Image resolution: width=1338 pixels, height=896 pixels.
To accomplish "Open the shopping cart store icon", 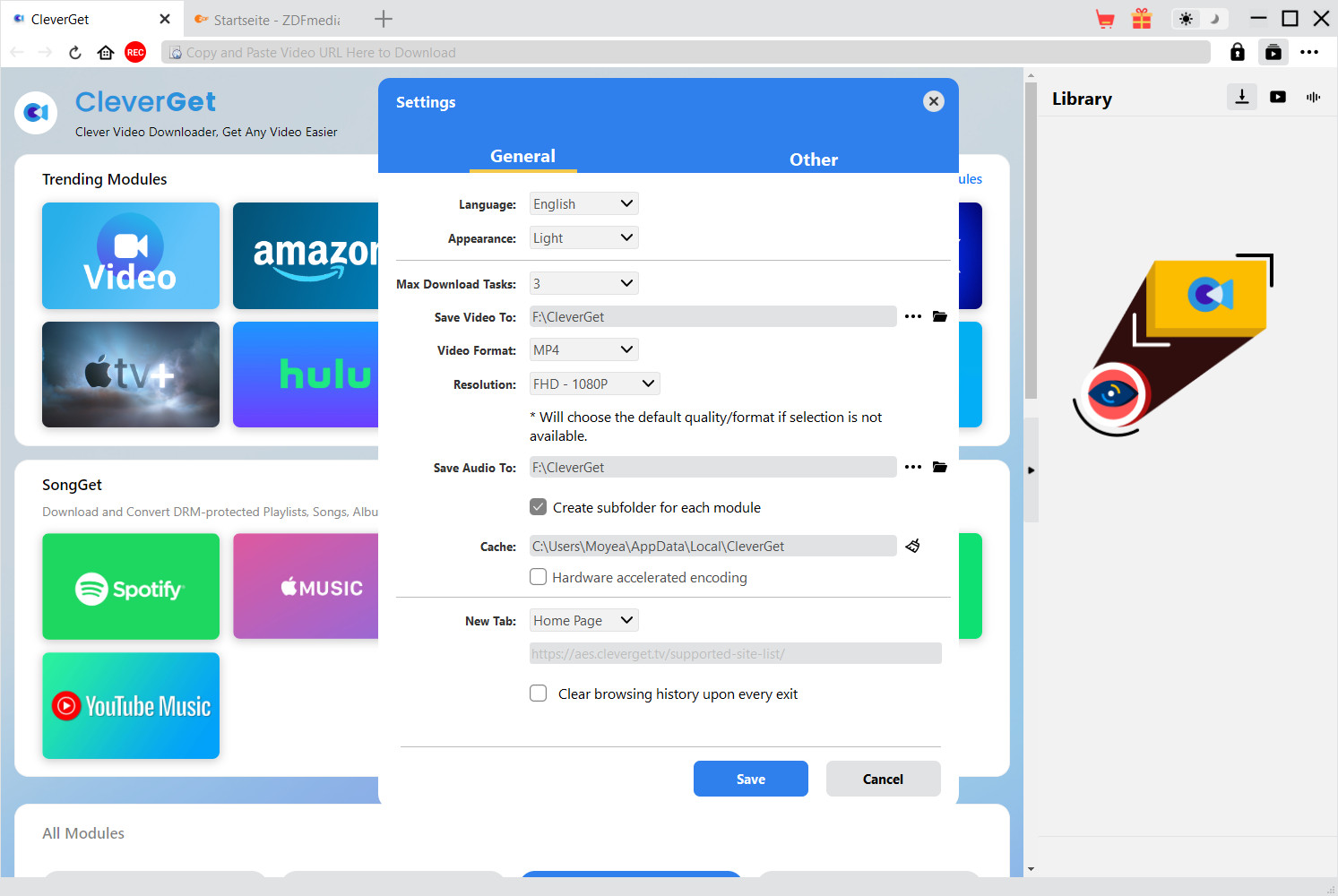I will point(1105,18).
